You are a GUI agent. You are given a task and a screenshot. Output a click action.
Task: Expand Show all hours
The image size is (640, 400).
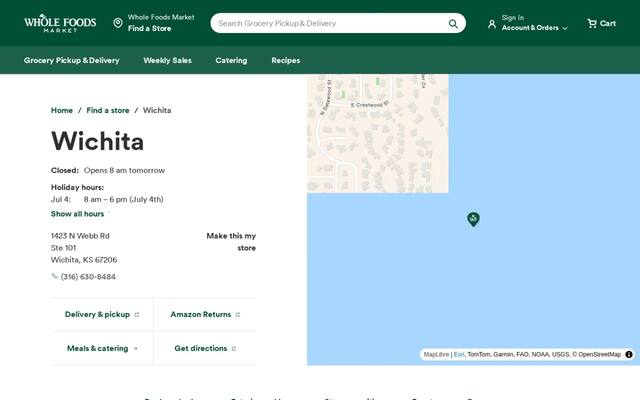pyautogui.click(x=78, y=214)
